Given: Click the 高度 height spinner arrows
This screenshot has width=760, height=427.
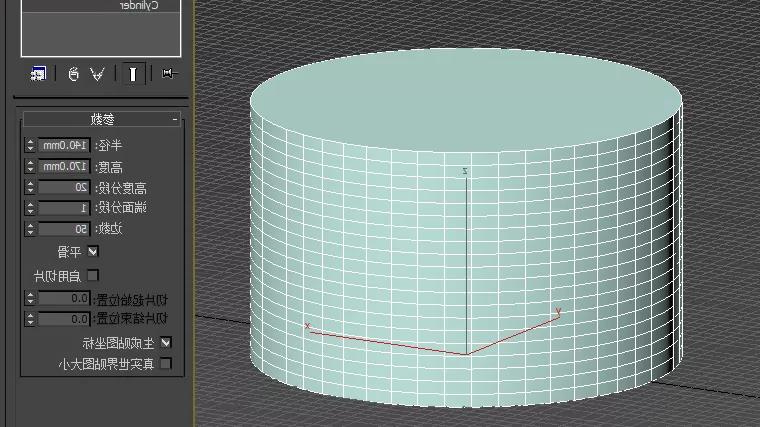Looking at the screenshot, I should coord(29,166).
